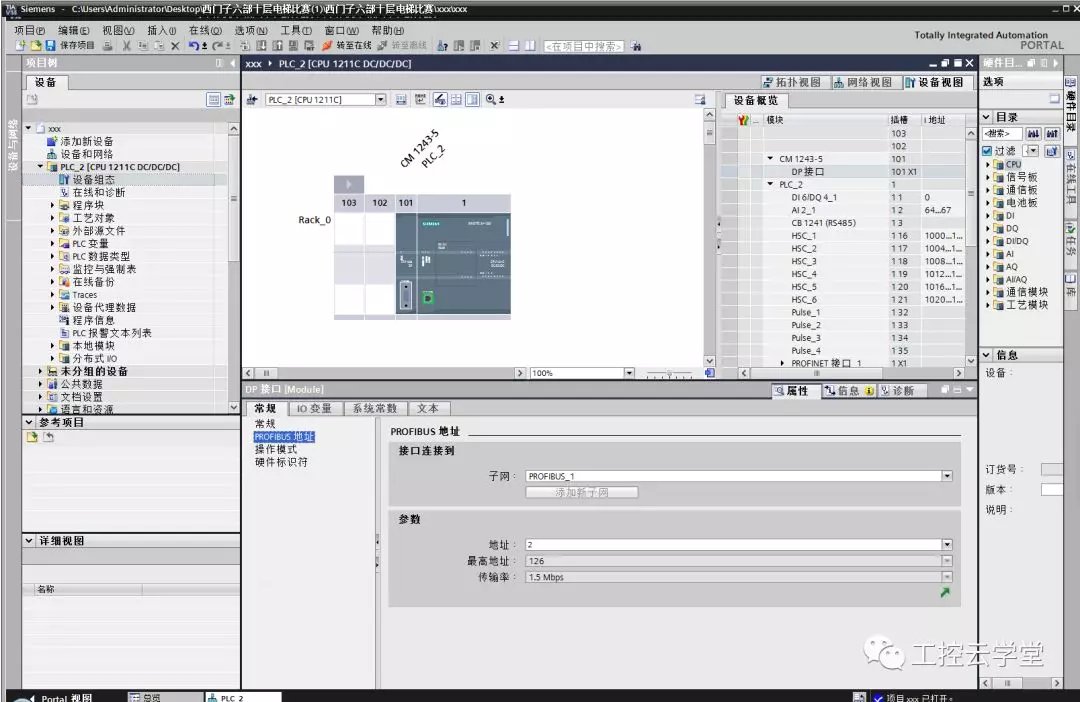Switch to the IO 变量 tab
This screenshot has width=1080, height=702.
(314, 408)
